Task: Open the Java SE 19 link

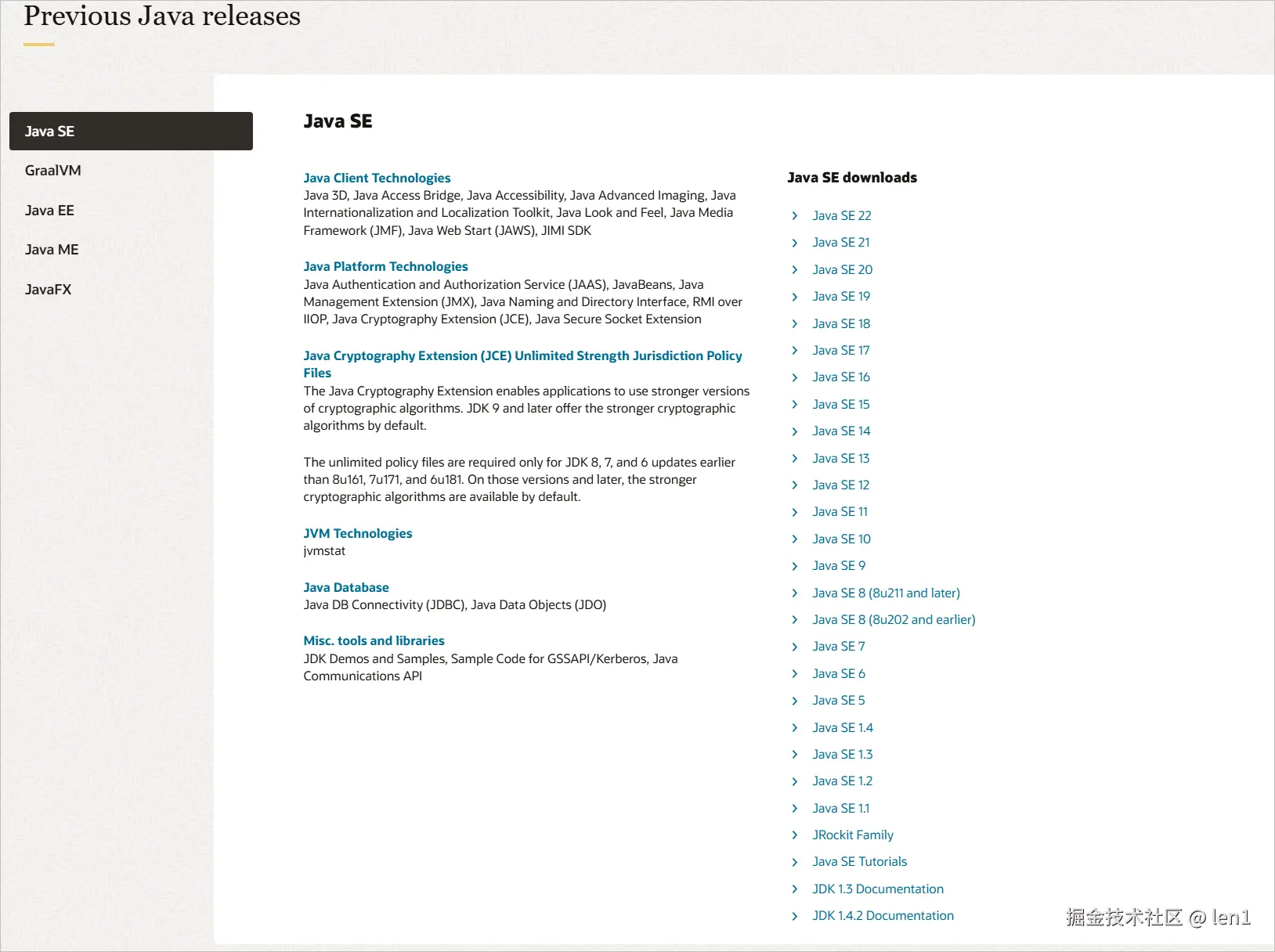Action: click(841, 296)
